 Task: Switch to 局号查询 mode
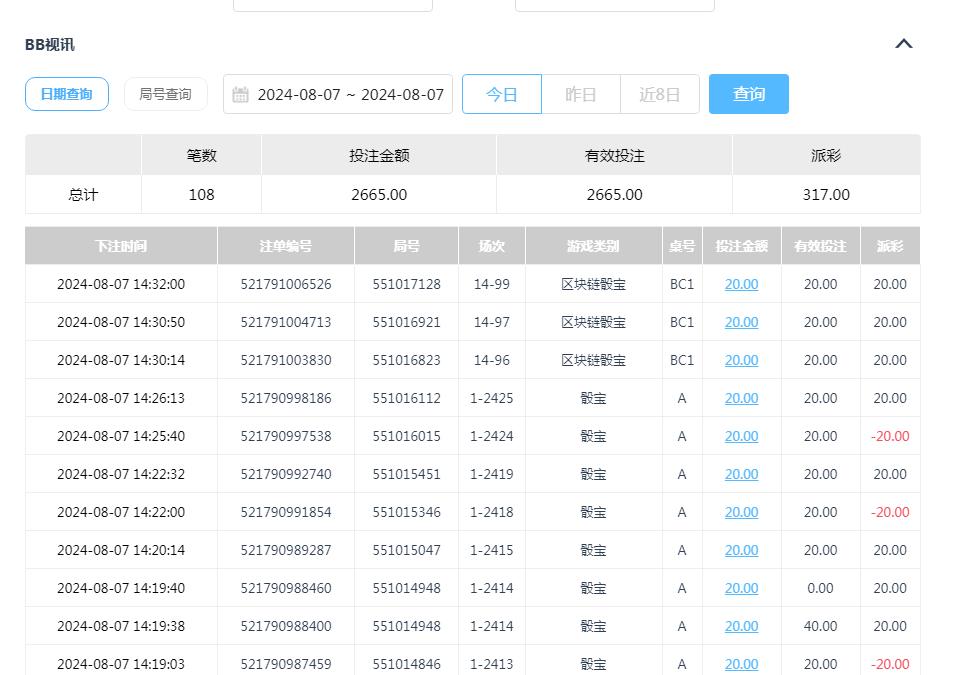[x=165, y=93]
